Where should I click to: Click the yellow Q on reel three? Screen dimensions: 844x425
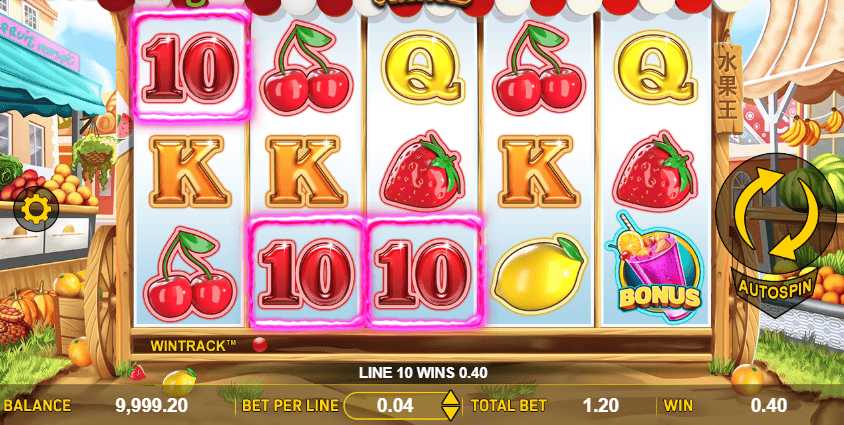coord(423,67)
